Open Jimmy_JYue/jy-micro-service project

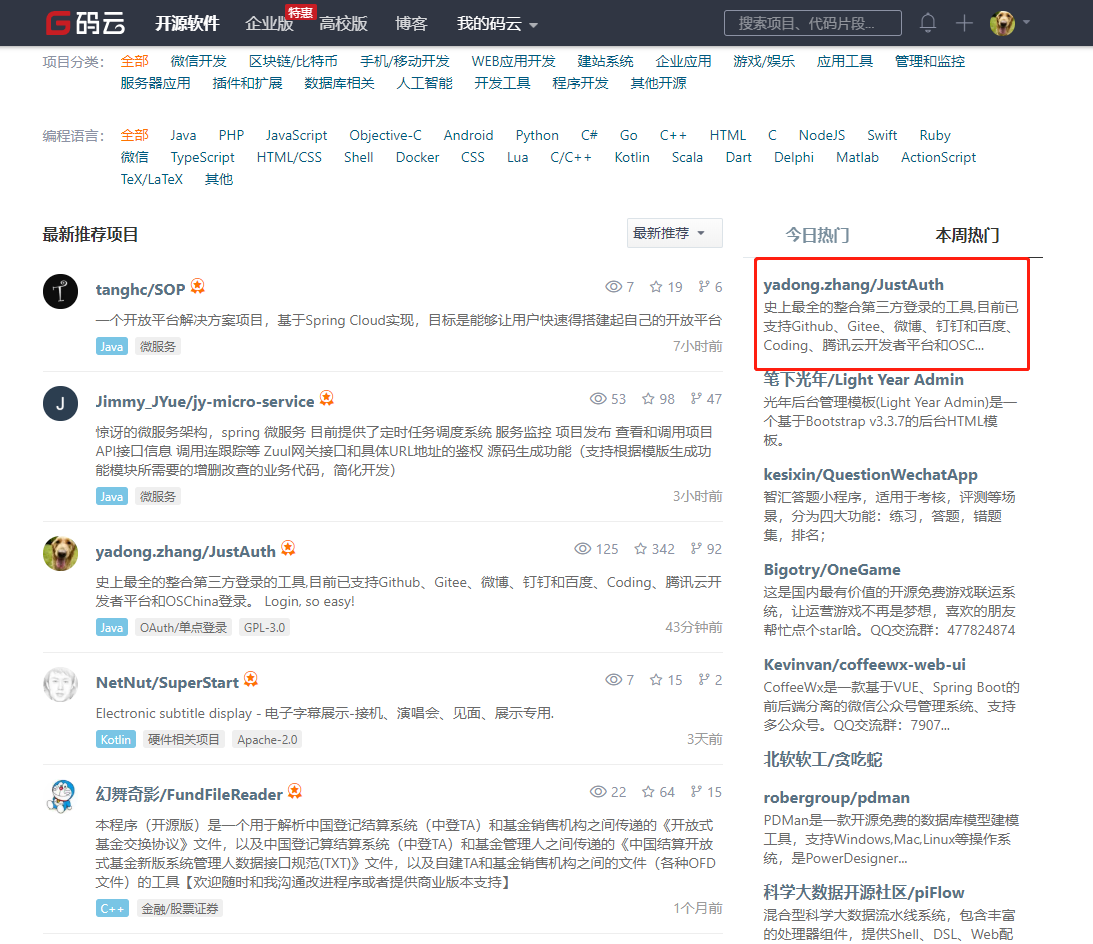205,402
